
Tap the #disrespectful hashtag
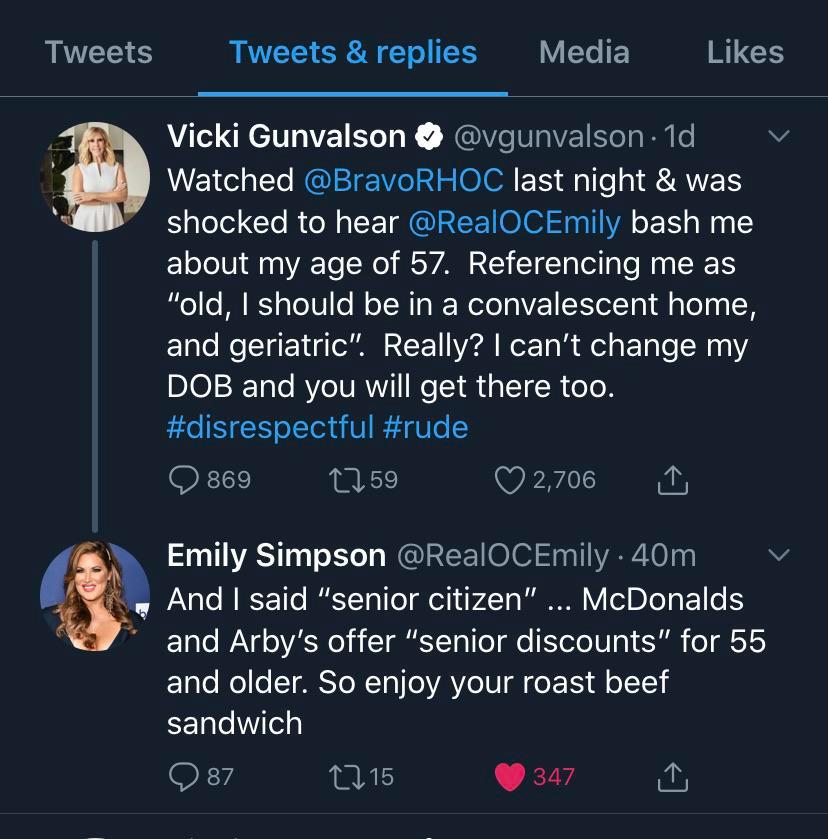[270, 428]
